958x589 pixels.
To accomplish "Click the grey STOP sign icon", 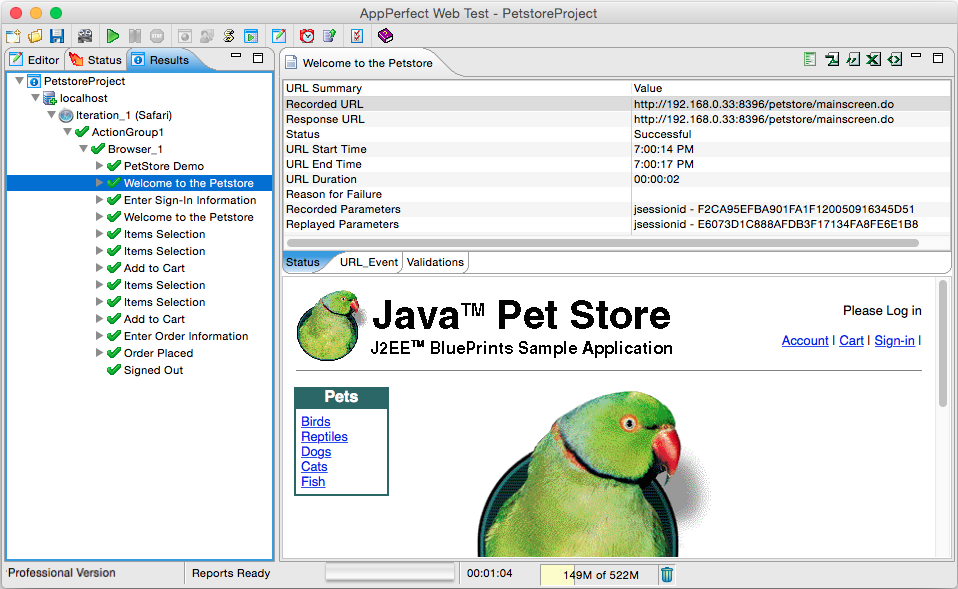I will click(157, 36).
